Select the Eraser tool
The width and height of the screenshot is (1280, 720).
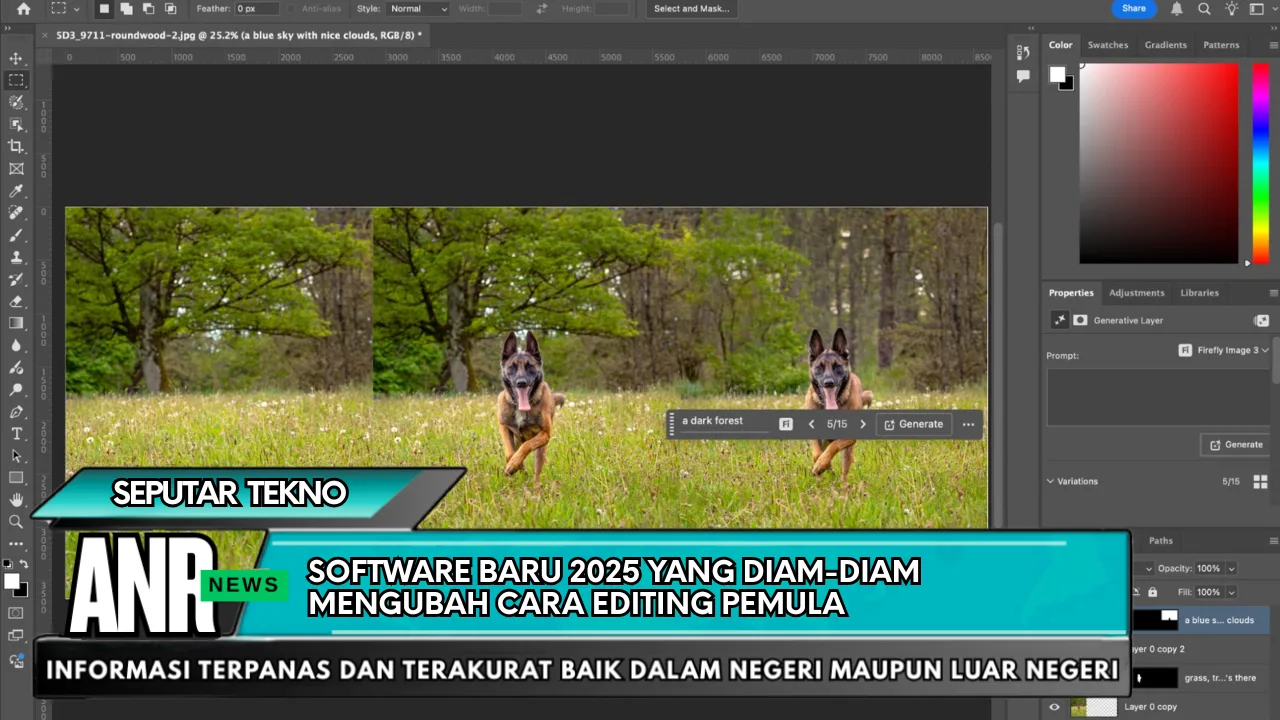pos(16,301)
